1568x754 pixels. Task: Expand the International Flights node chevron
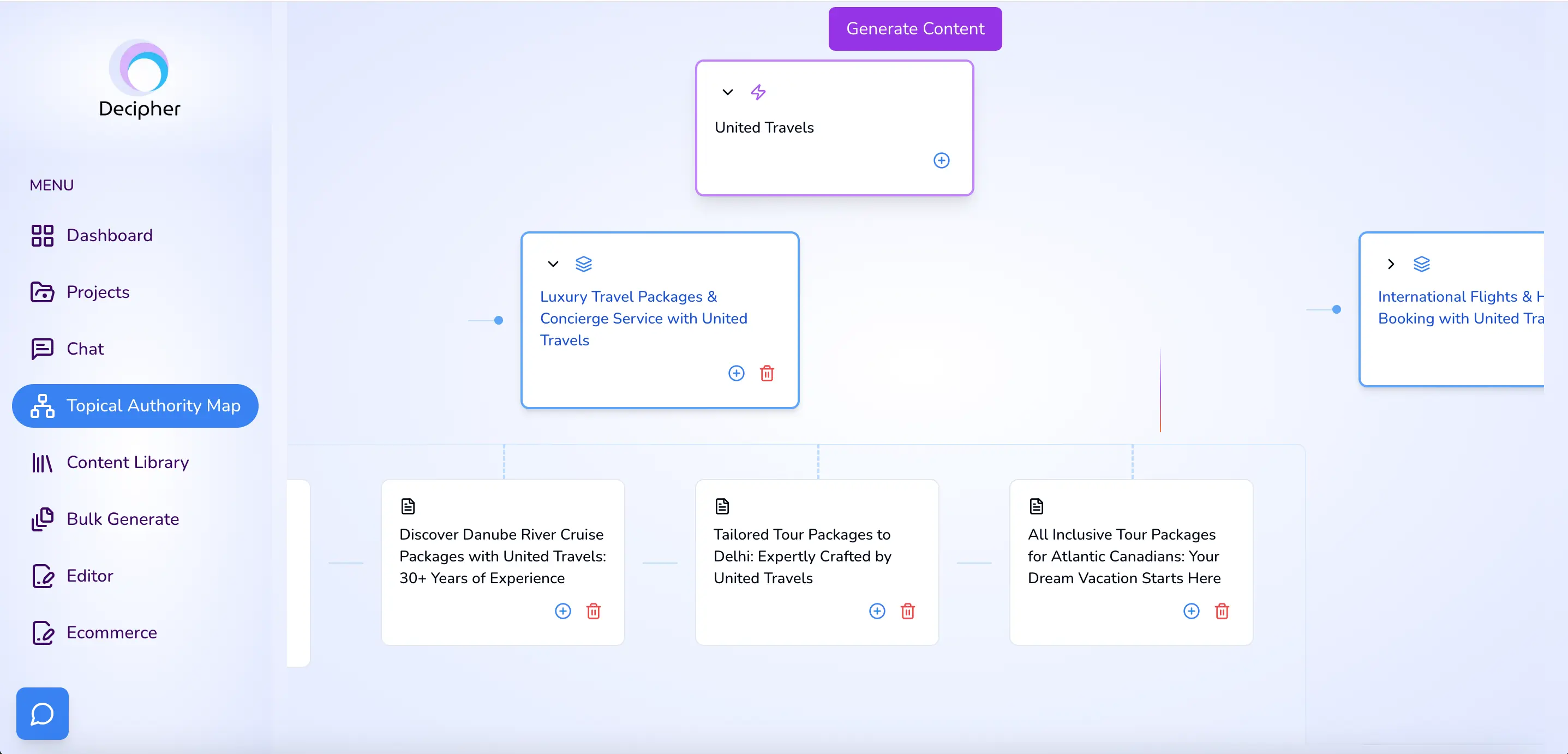tap(1390, 264)
